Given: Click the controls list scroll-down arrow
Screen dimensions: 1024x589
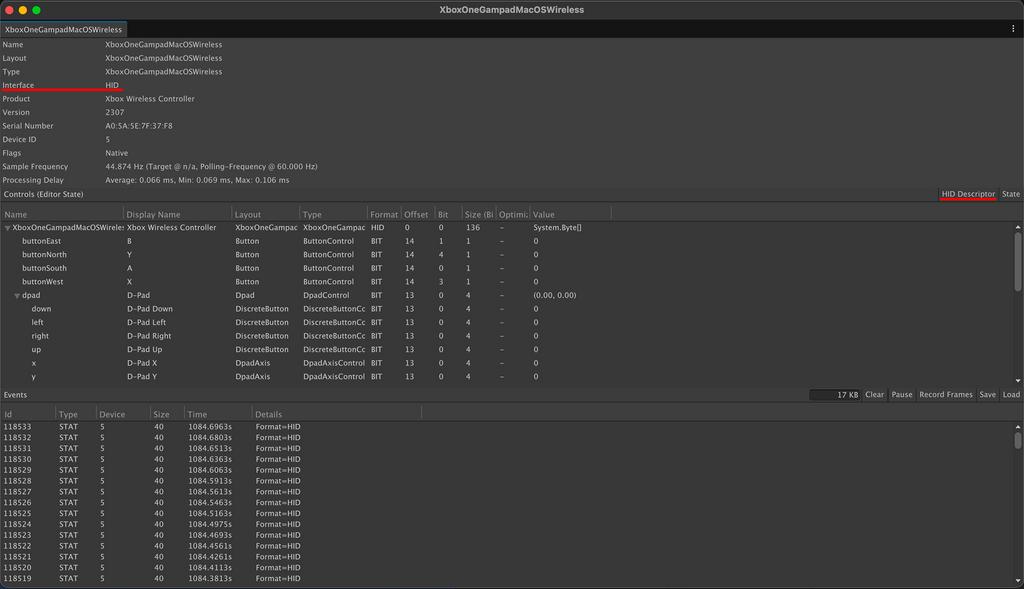Looking at the screenshot, I should (x=1017, y=380).
